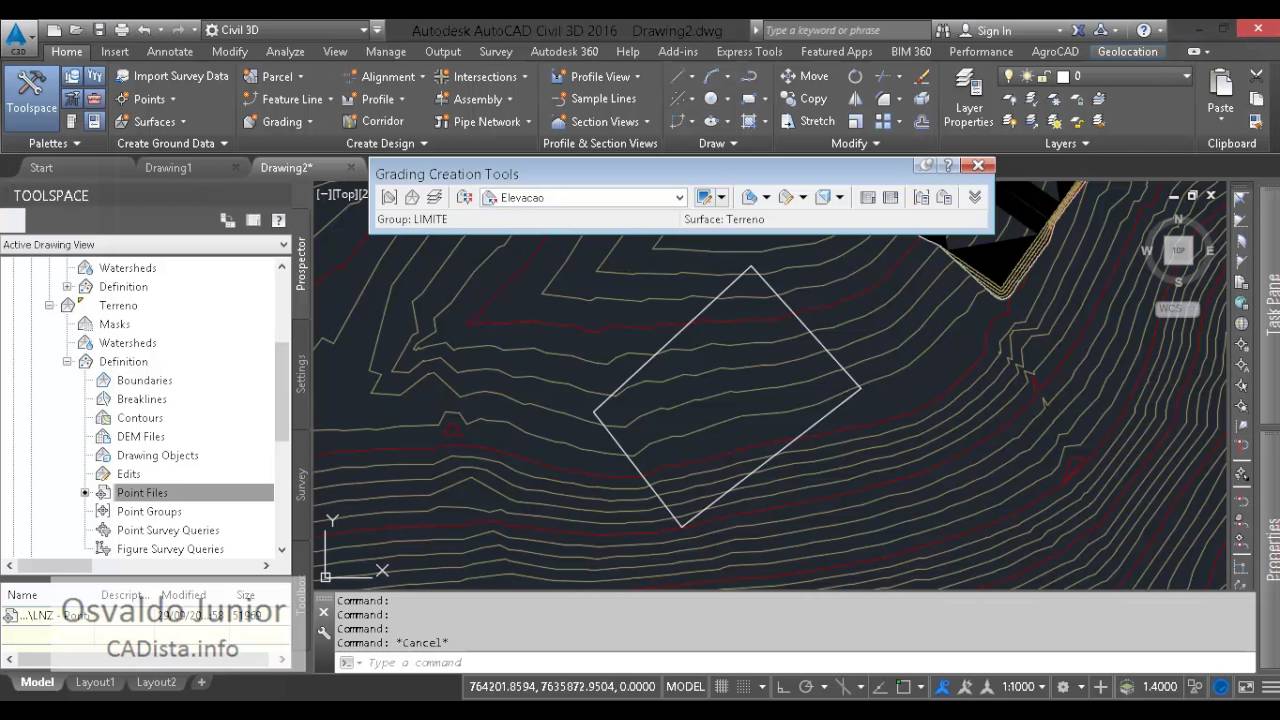Viewport: 1280px width, 720px height.
Task: Select the Stretch tool
Action: pyautogui.click(x=807, y=121)
